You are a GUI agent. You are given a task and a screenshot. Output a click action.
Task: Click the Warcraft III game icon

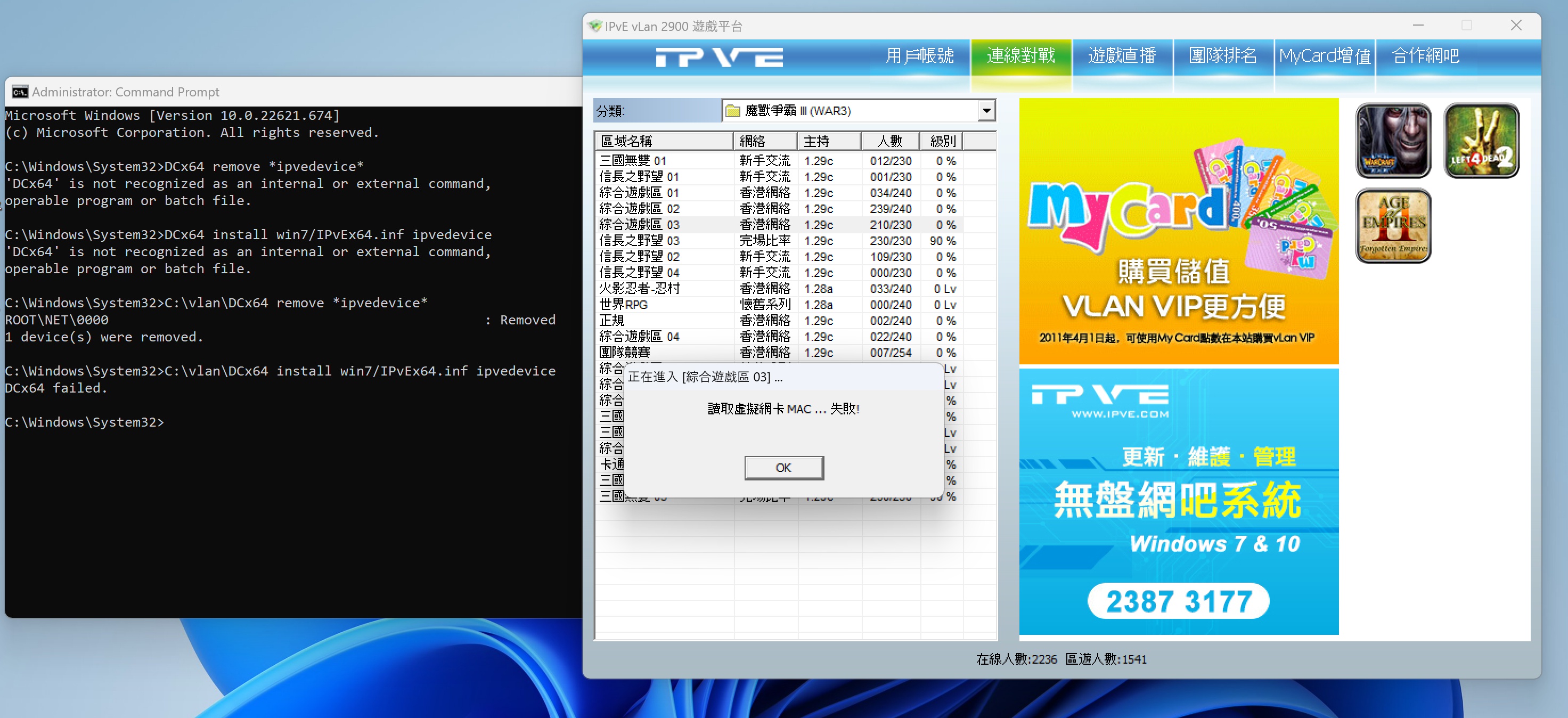coord(1393,141)
